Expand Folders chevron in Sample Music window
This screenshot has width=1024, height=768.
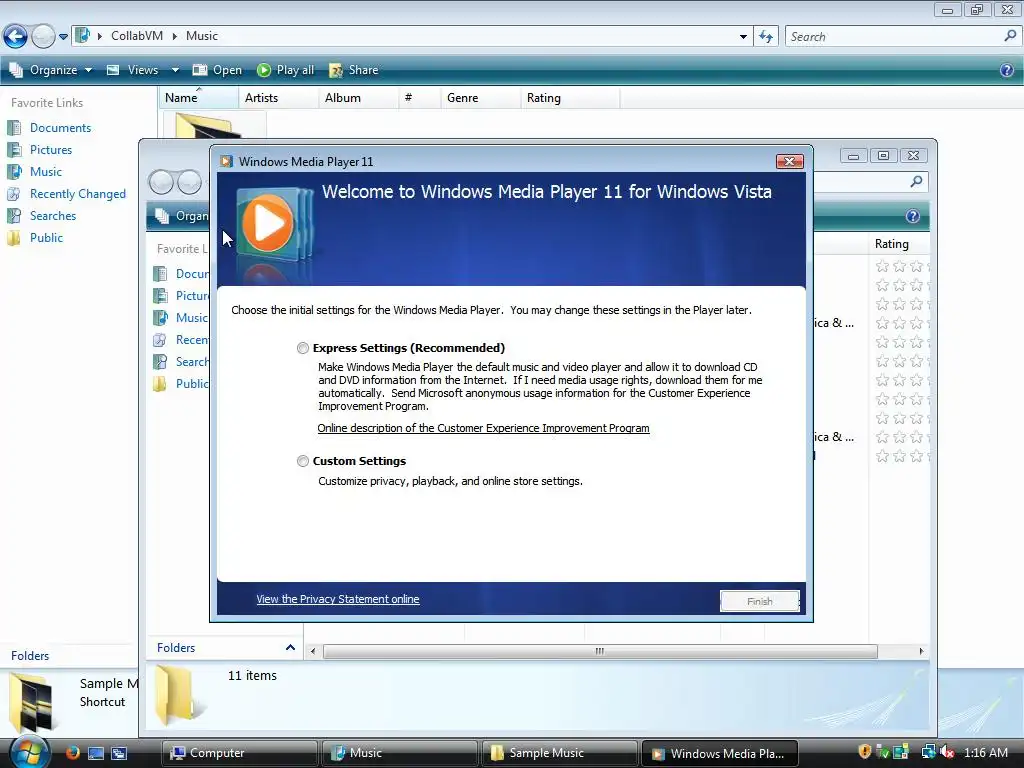(290, 648)
